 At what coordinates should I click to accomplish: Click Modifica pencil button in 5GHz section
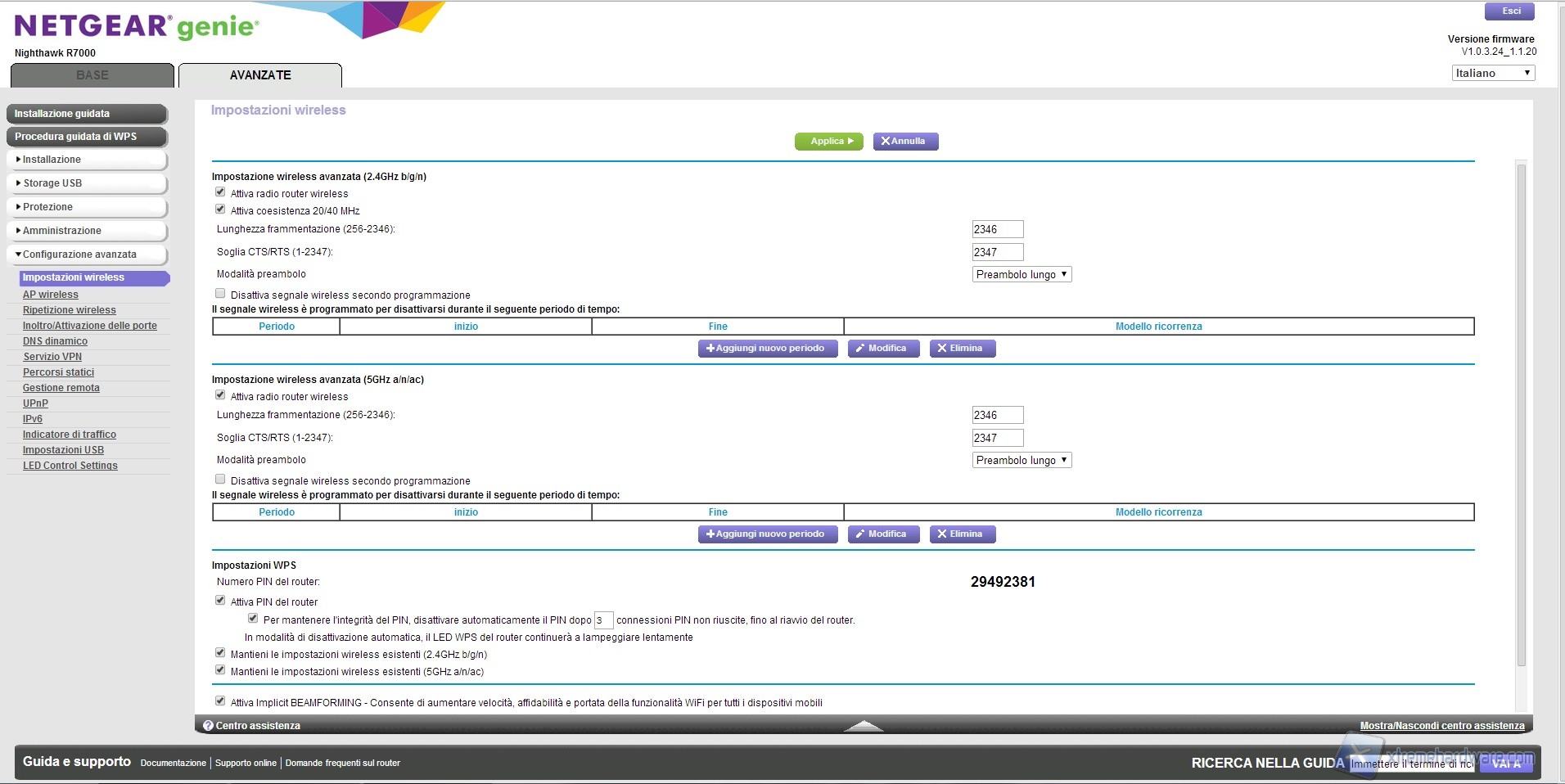[882, 534]
